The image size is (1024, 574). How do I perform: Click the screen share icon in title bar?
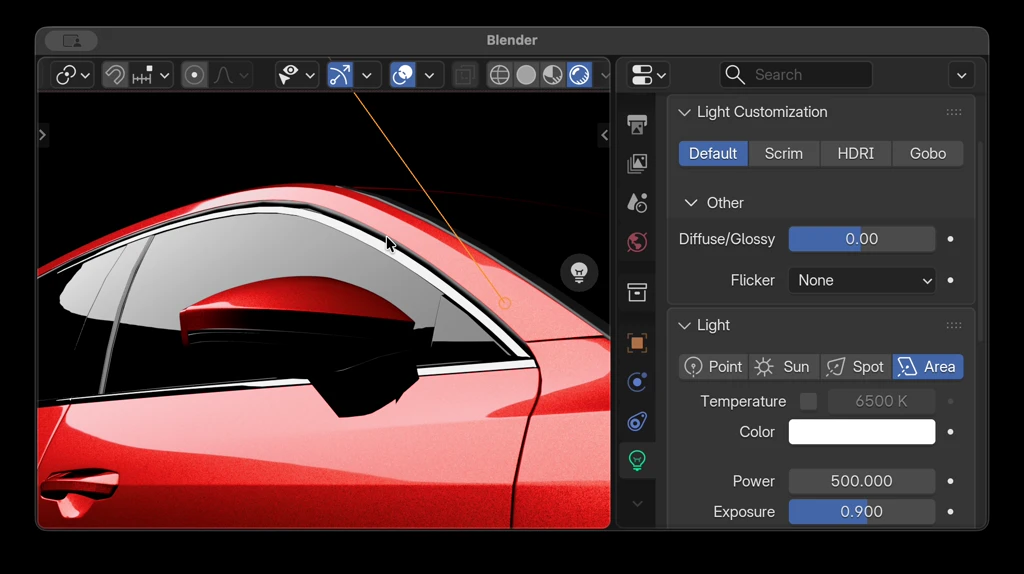pyautogui.click(x=72, y=41)
